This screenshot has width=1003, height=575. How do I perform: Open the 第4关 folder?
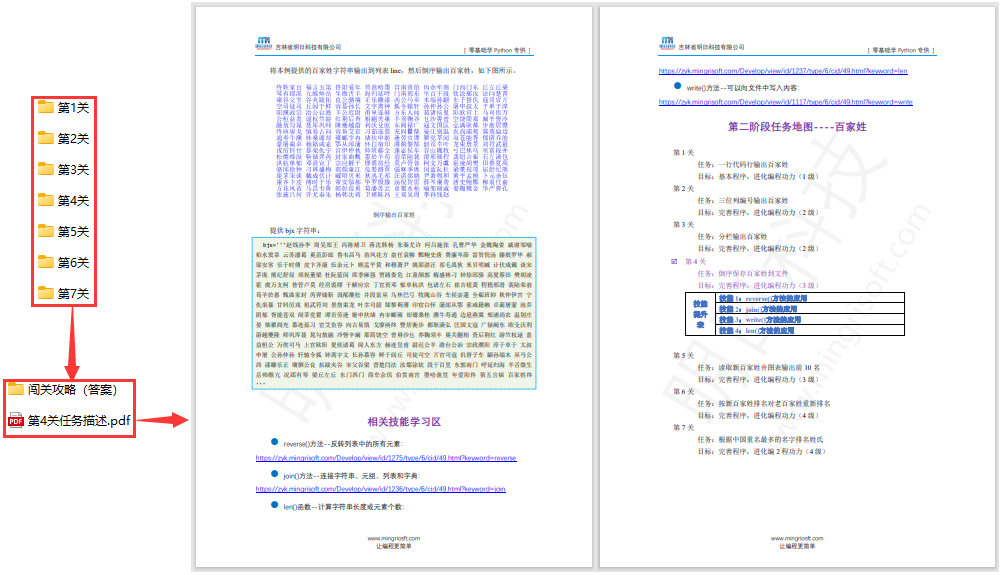[x=63, y=200]
